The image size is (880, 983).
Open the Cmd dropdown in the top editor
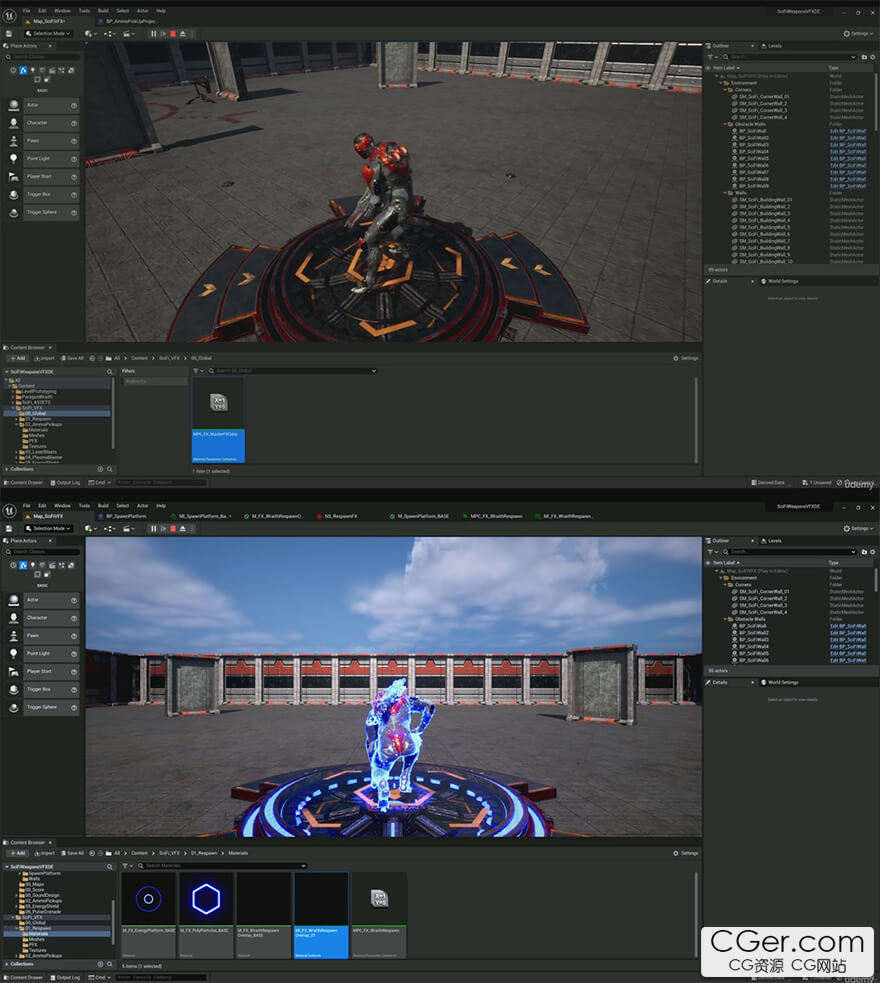[100, 483]
